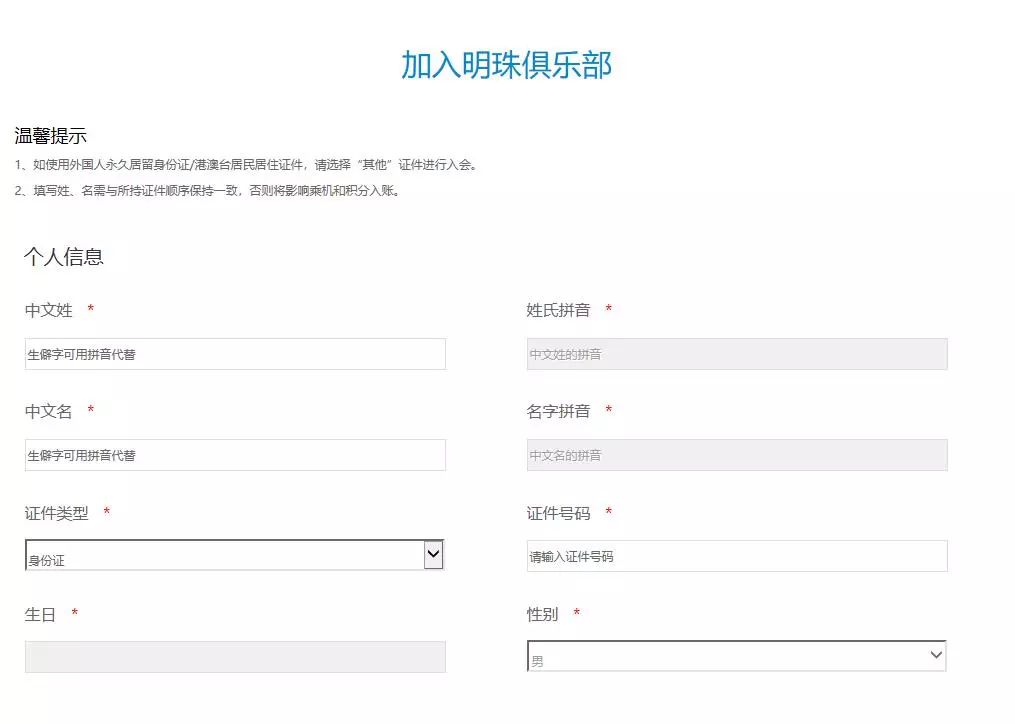This screenshot has width=1015, height=724.
Task: Click the 中文姓 input field
Action: pos(235,354)
